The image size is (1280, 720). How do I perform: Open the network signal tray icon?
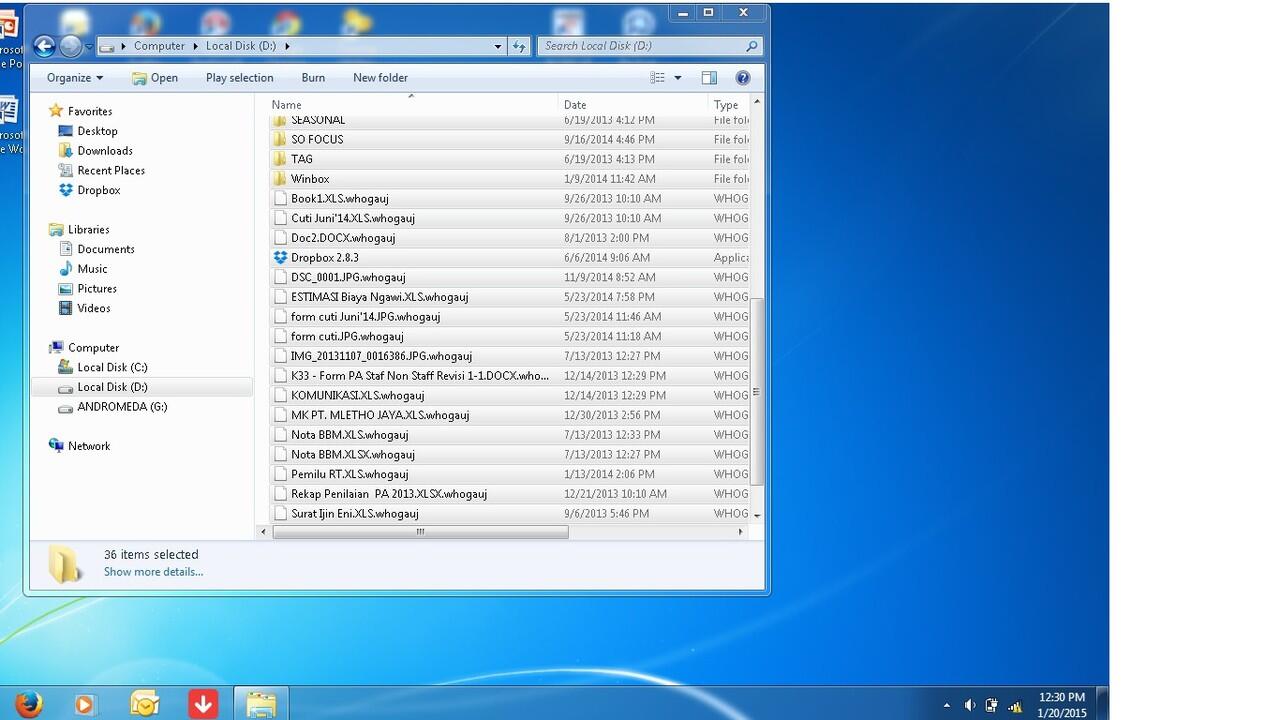click(x=1016, y=705)
